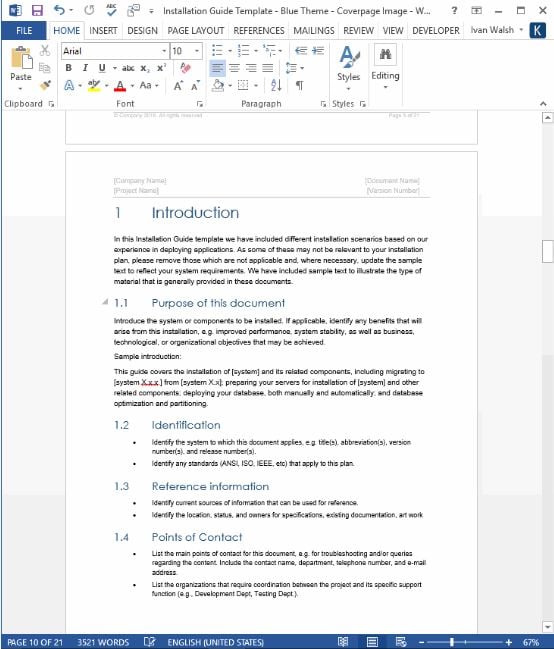
Task: Click the Redo/Repeat icon
Action: [x=89, y=10]
